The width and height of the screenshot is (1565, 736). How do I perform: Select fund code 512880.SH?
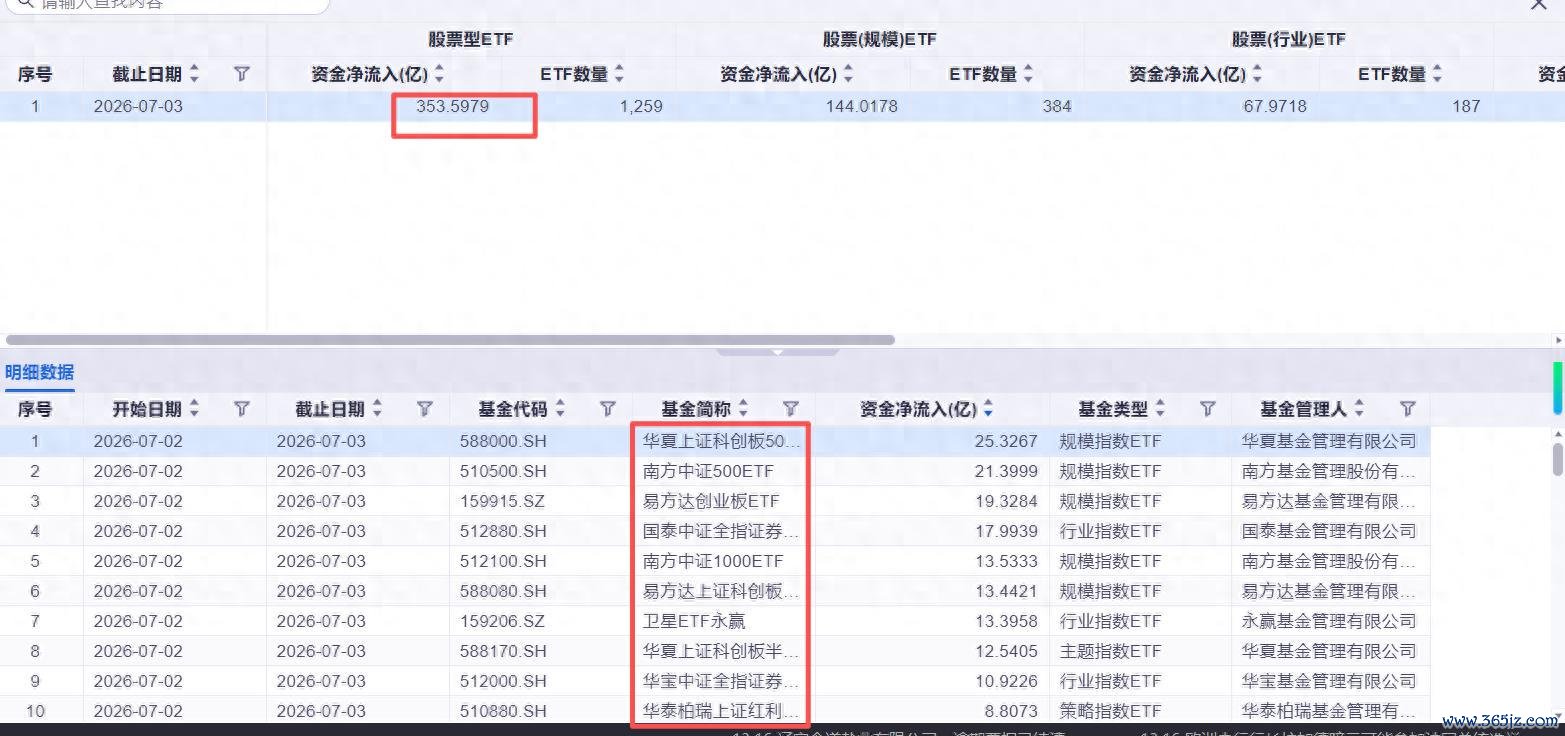(503, 531)
